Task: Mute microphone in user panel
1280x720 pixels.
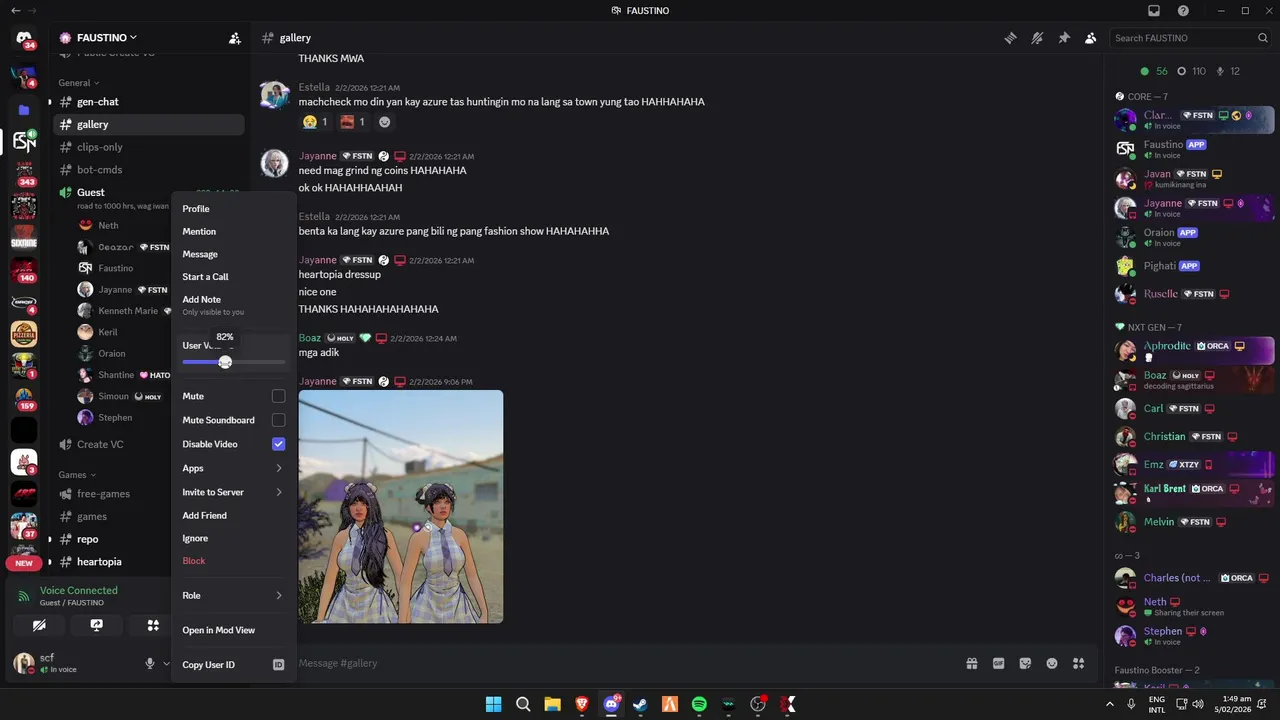Action: click(x=150, y=663)
